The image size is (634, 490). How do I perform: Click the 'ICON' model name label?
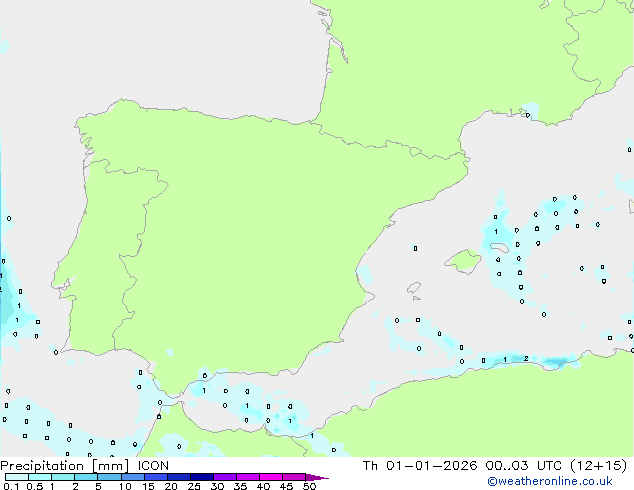coord(153,466)
